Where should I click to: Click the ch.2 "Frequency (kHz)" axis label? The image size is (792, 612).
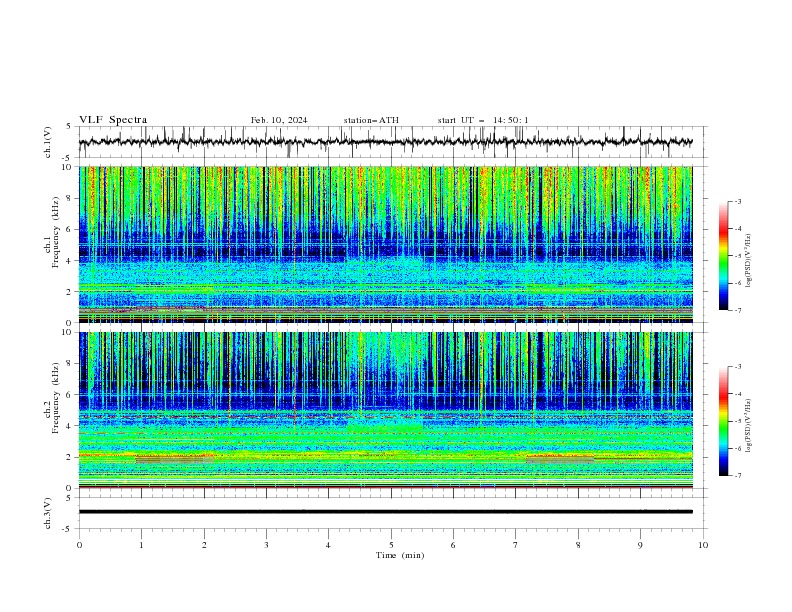pyautogui.click(x=55, y=397)
